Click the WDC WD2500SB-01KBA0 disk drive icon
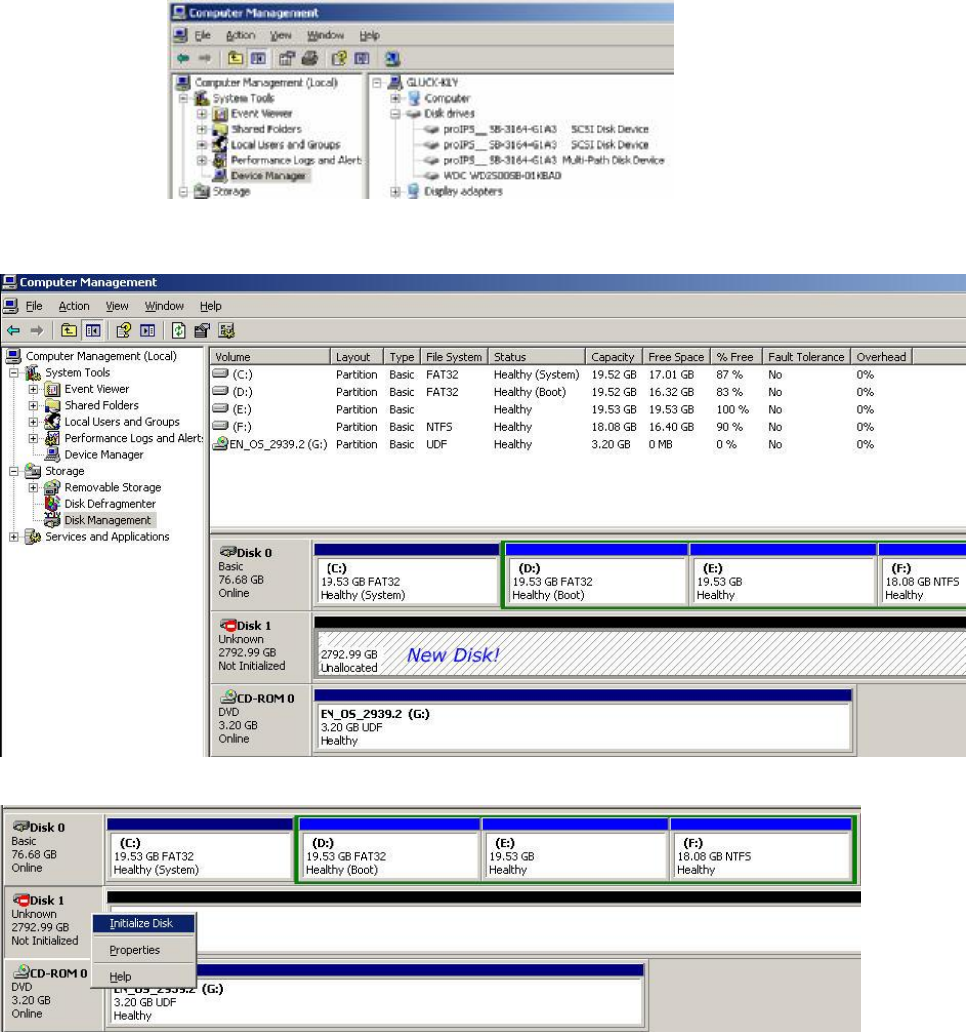Screen dimensions: 966x1032 pyautogui.click(x=432, y=176)
